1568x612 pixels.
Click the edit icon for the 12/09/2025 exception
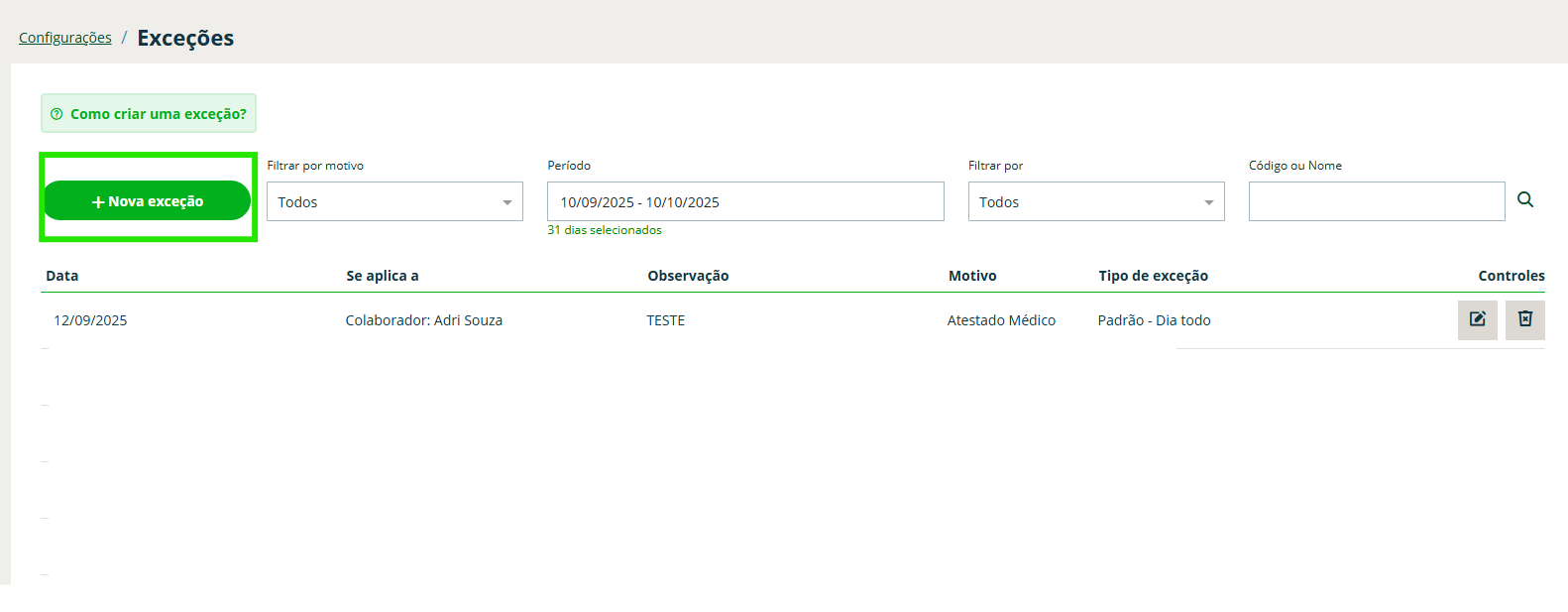point(1477,319)
